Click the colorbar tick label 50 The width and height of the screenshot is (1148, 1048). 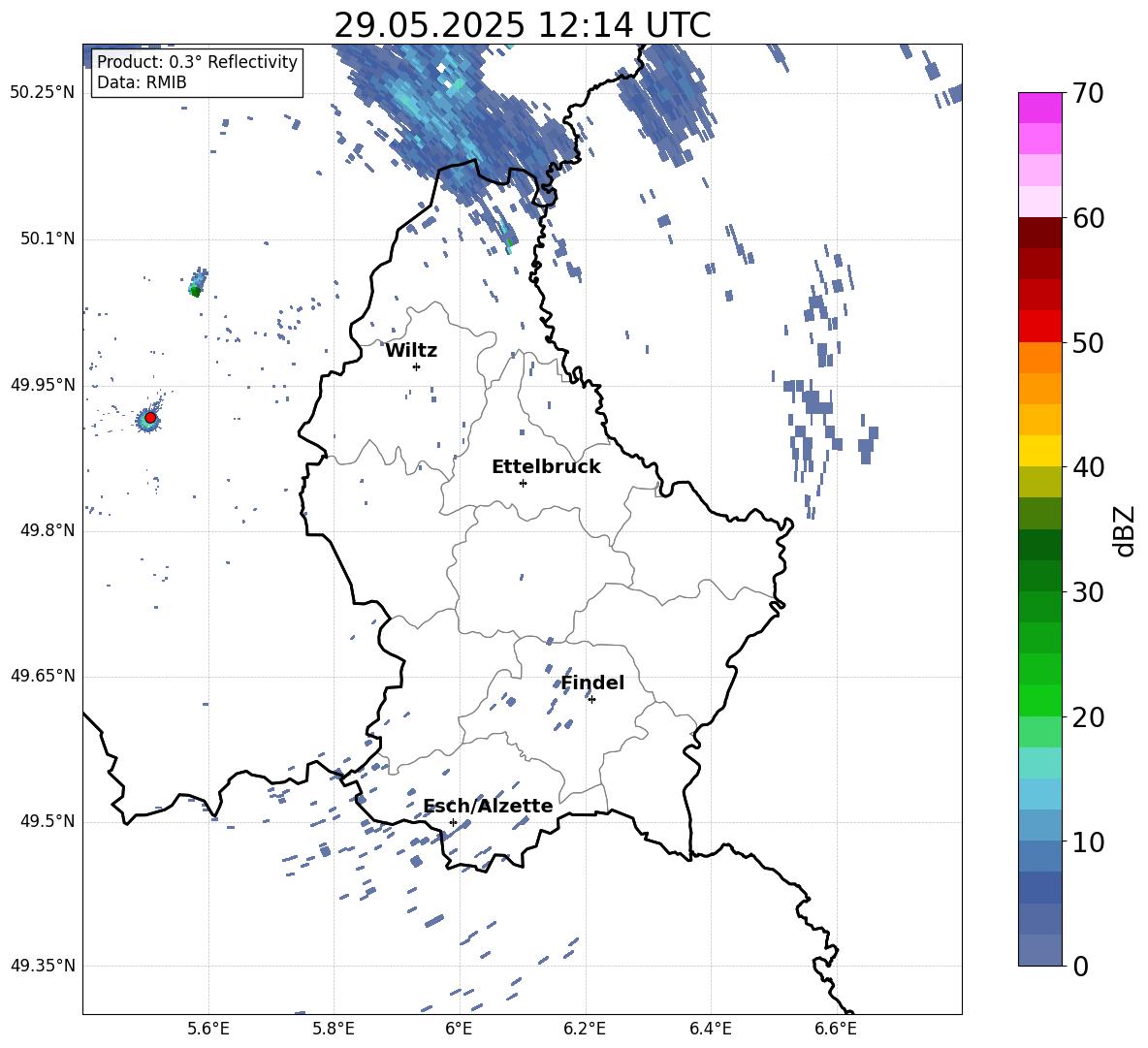(1088, 343)
